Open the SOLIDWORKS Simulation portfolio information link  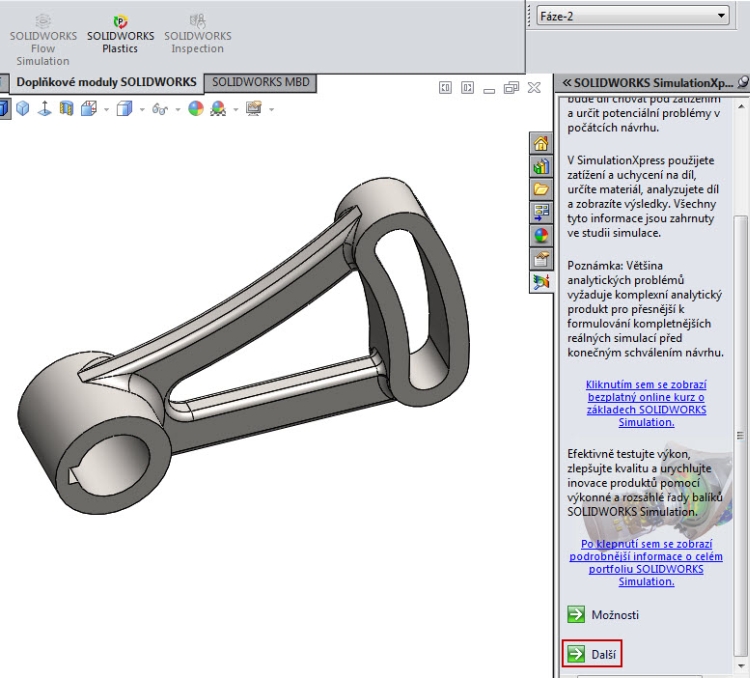pos(646,563)
